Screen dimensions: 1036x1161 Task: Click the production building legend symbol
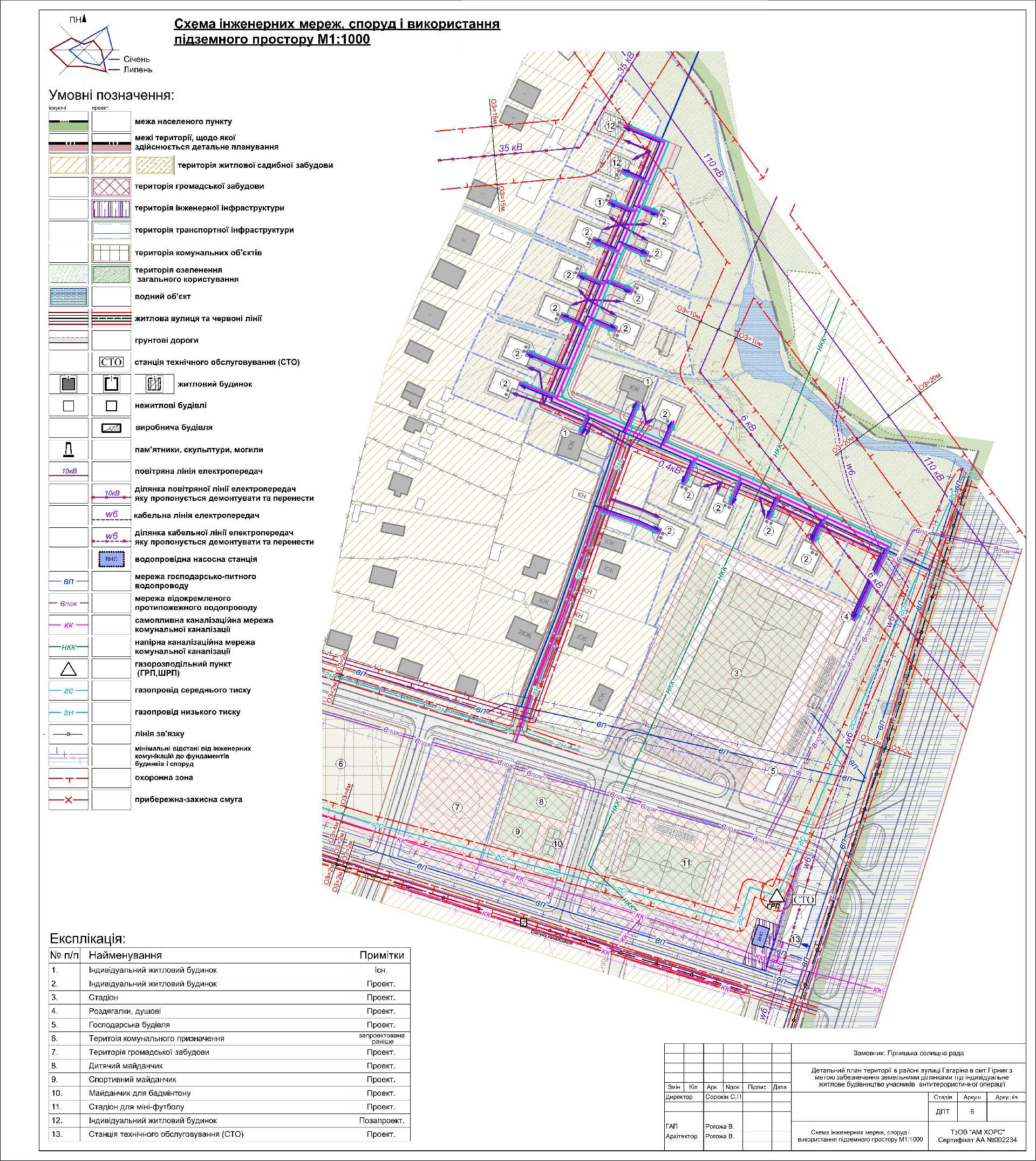111,427
